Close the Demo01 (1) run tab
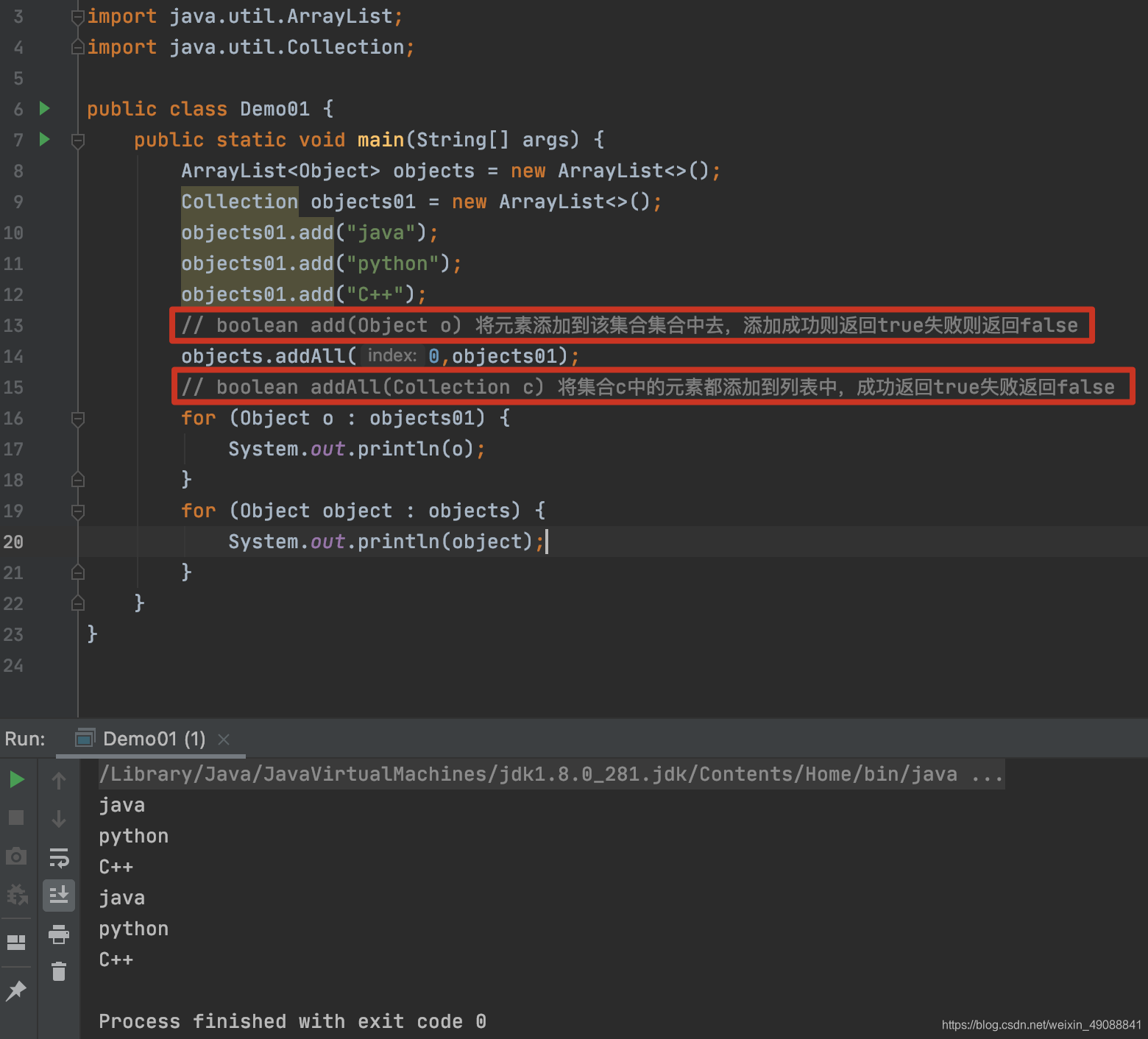The image size is (1148, 1039). coord(224,740)
